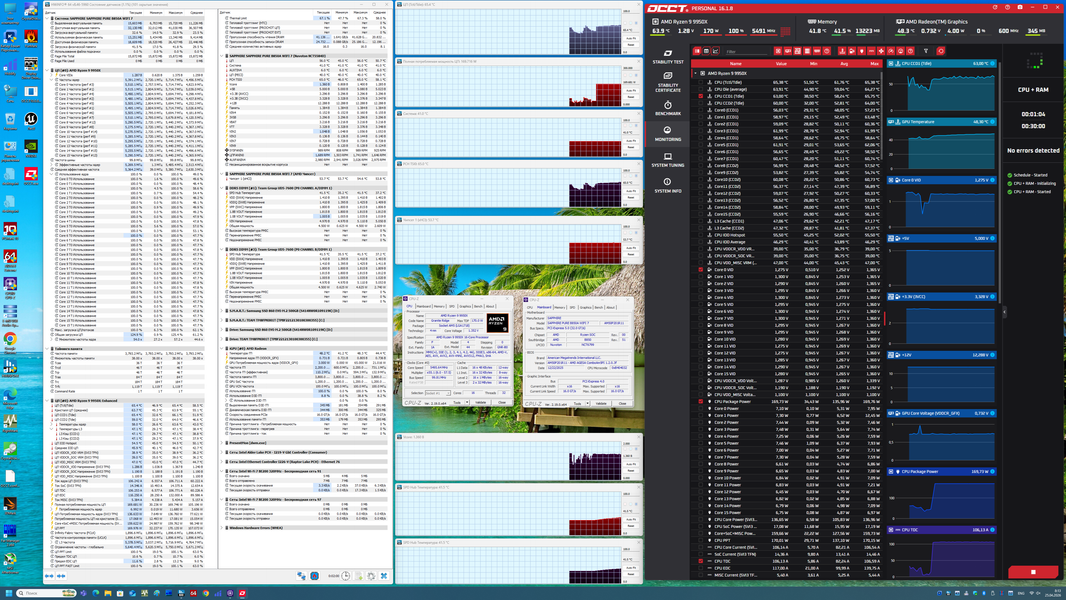Viewport: 1066px width, 600px height.
Task: Switch OCCT monitoring to graph-only view icon
Action: coord(715,51)
